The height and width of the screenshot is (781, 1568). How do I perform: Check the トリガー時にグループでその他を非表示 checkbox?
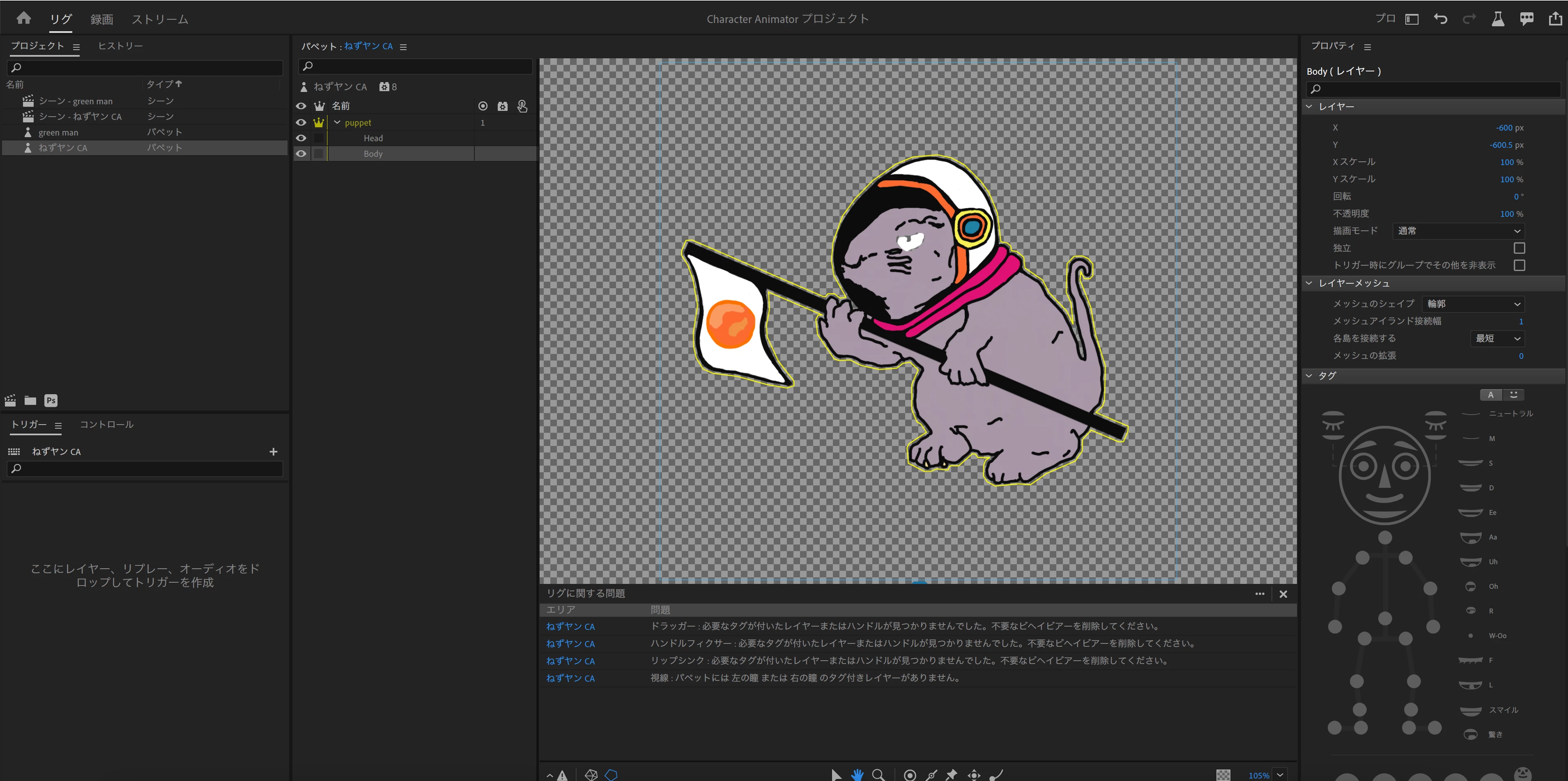1519,265
